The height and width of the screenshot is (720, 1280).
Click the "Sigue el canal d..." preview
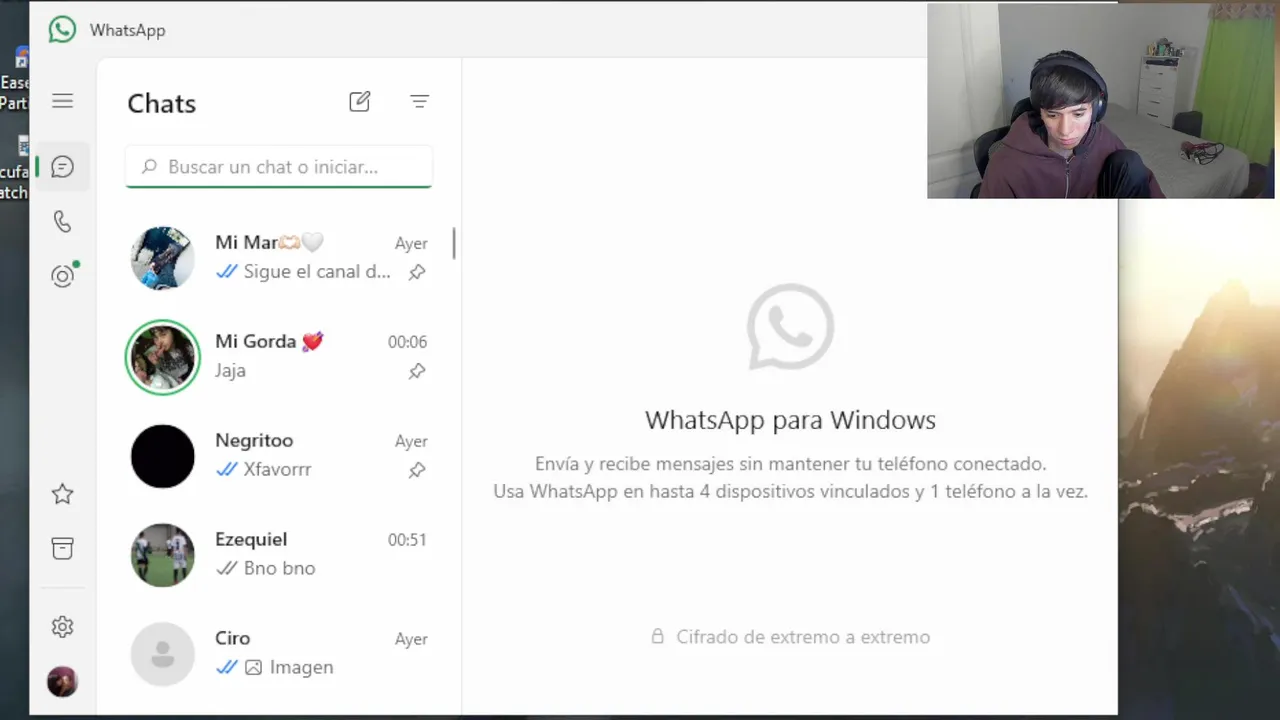317,272
